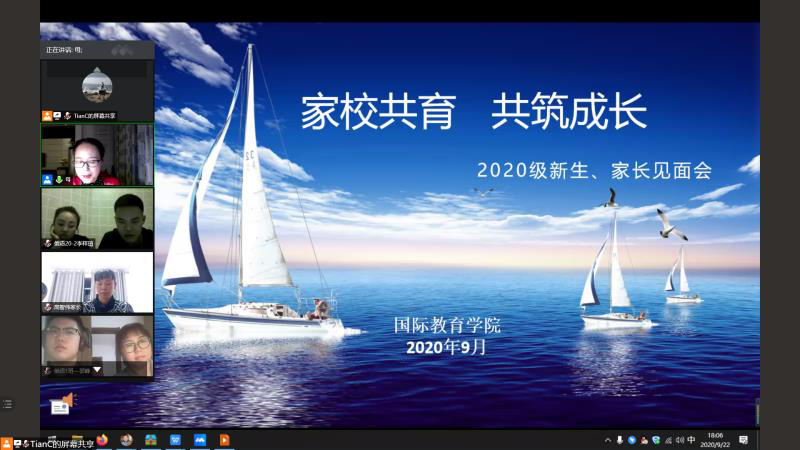
Task: Select the active speaker video tile with green border
Action: tap(97, 154)
